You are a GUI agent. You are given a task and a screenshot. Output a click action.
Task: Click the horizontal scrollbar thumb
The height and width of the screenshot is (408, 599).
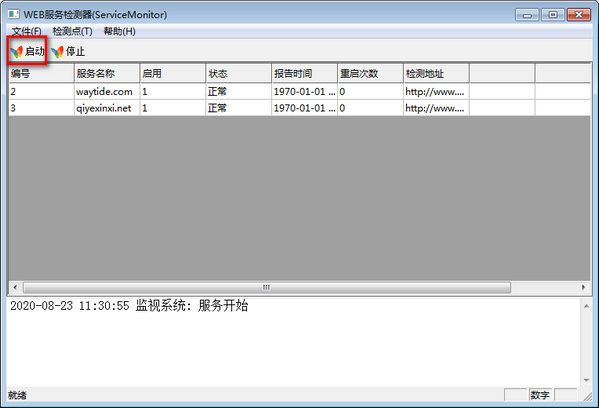coord(267,287)
